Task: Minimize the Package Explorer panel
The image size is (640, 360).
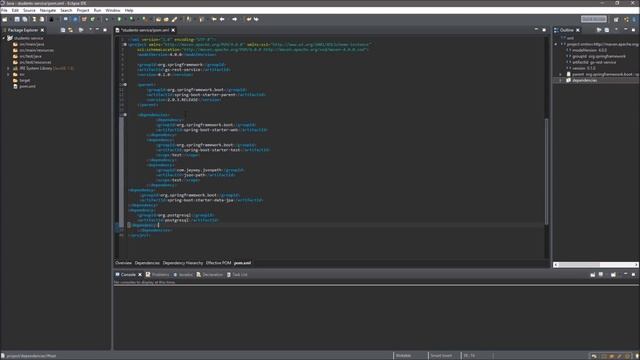Action: 98,30
